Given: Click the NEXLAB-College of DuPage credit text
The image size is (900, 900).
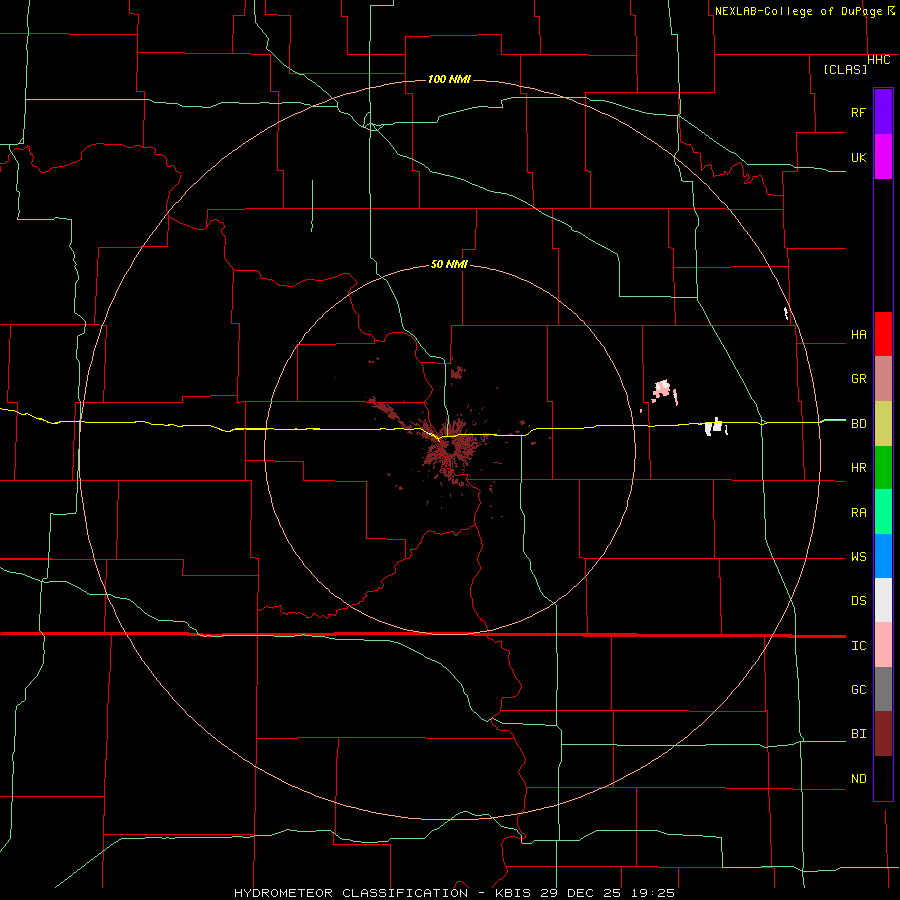Looking at the screenshot, I should (x=800, y=11).
